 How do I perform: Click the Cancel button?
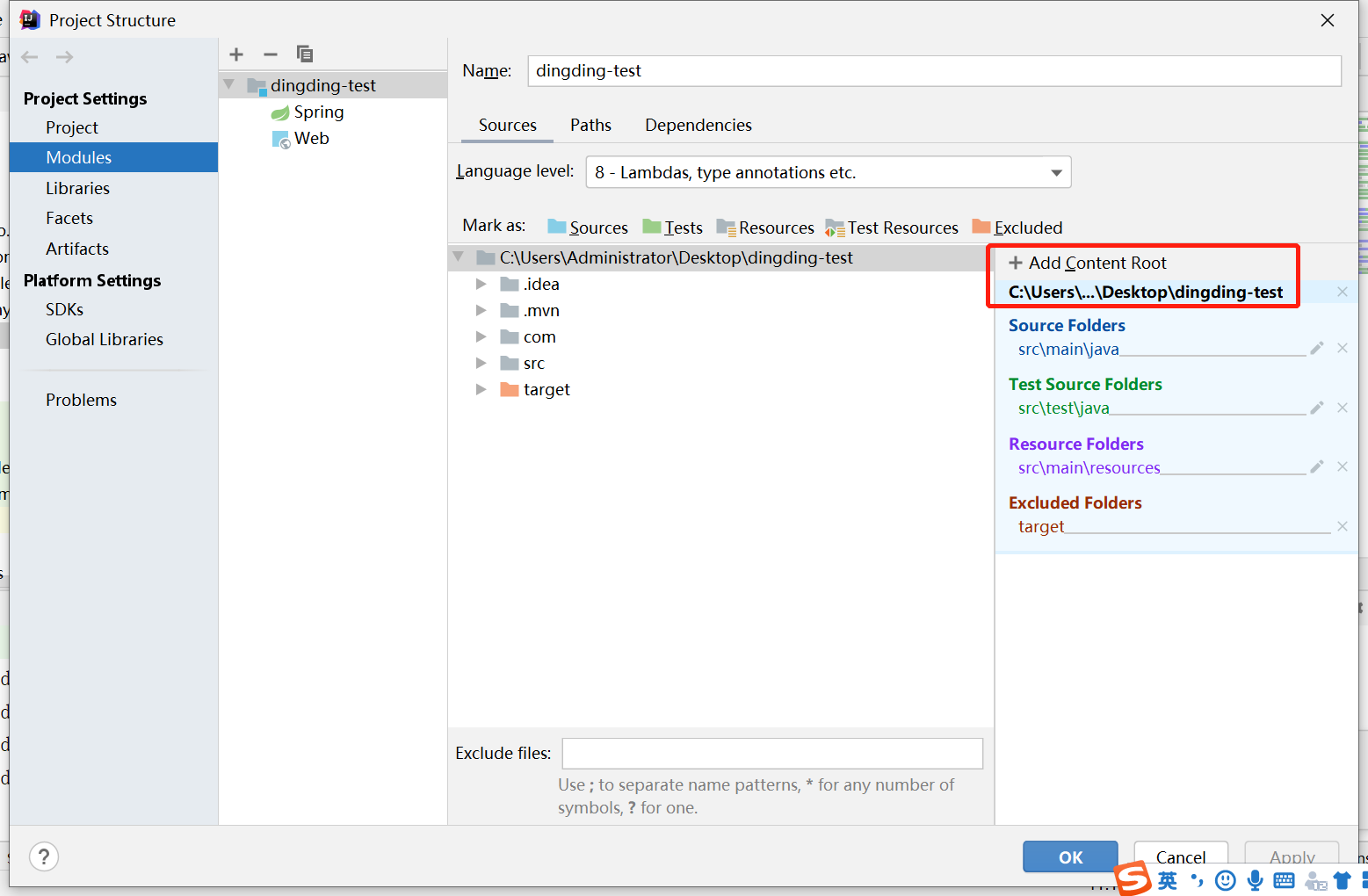pos(1181,856)
